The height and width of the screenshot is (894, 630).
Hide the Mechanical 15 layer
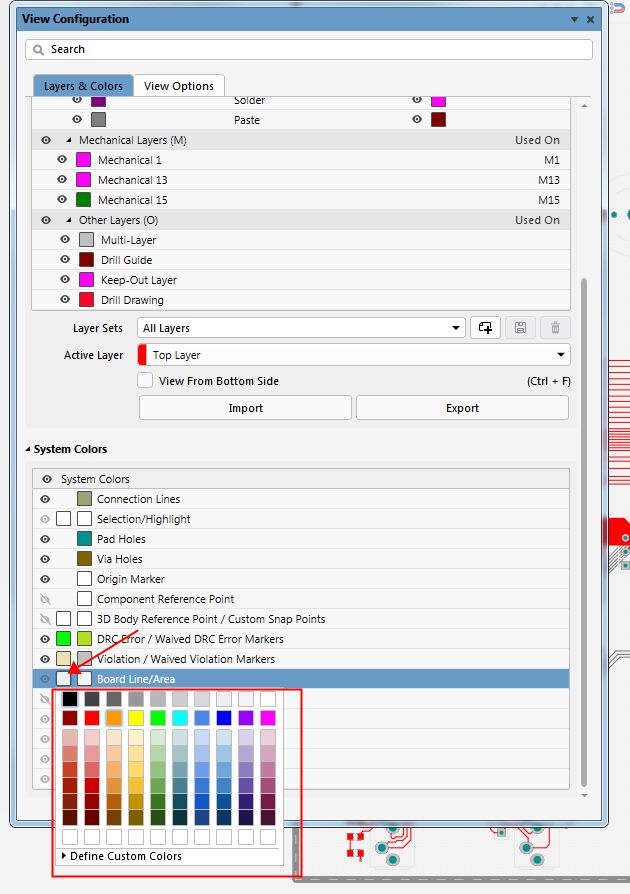(x=62, y=200)
